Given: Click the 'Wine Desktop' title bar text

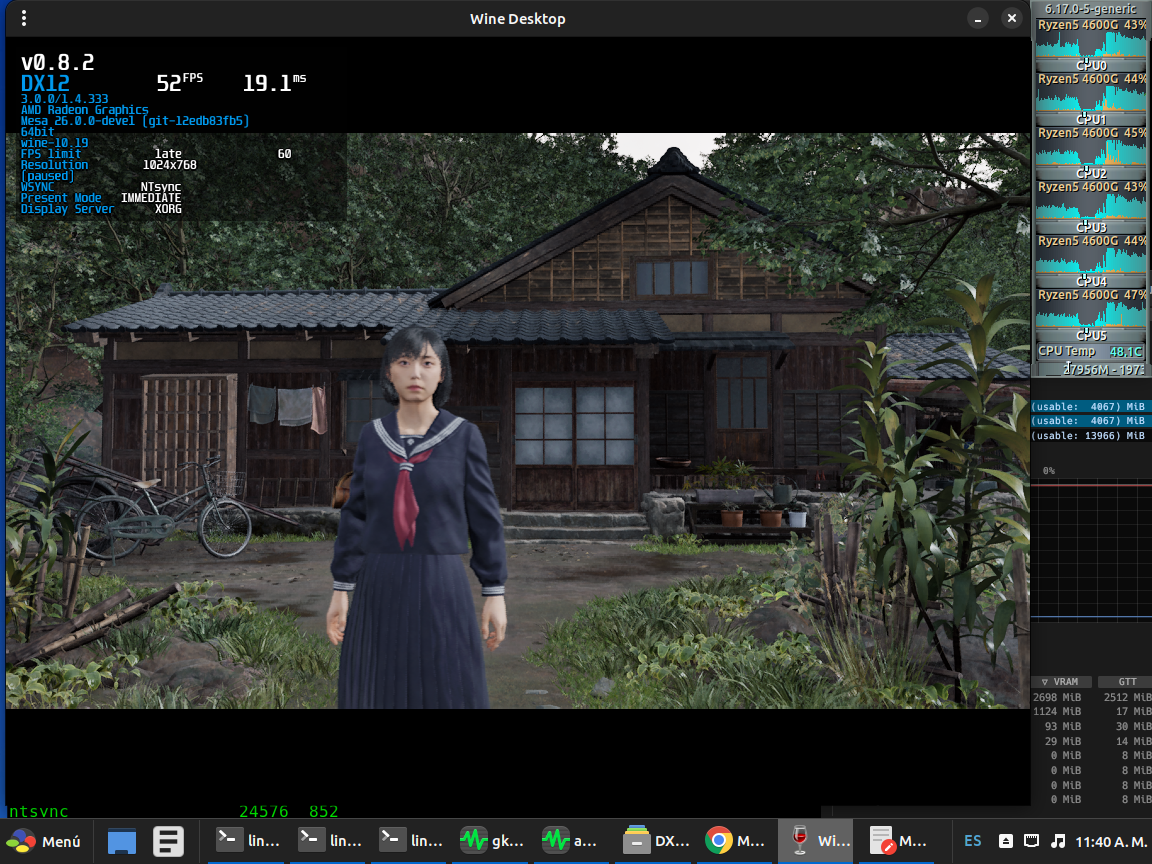Looking at the screenshot, I should pyautogui.click(x=517, y=19).
